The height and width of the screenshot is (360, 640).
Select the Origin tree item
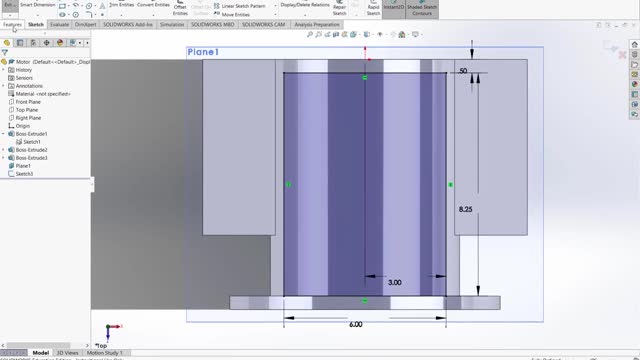coord(23,126)
